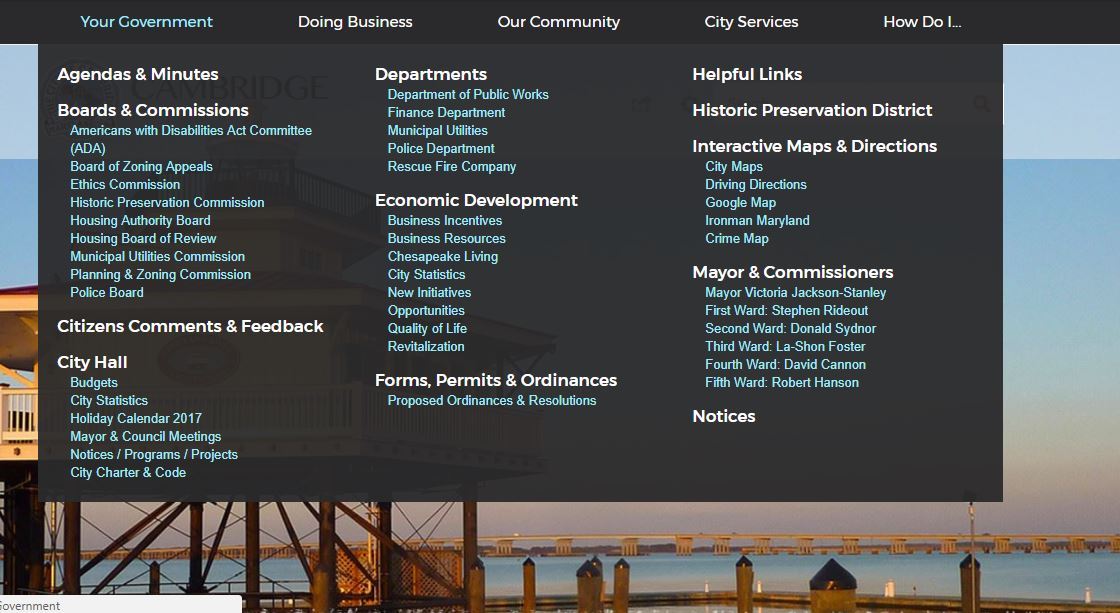Expand the City Services menu

coord(751,22)
